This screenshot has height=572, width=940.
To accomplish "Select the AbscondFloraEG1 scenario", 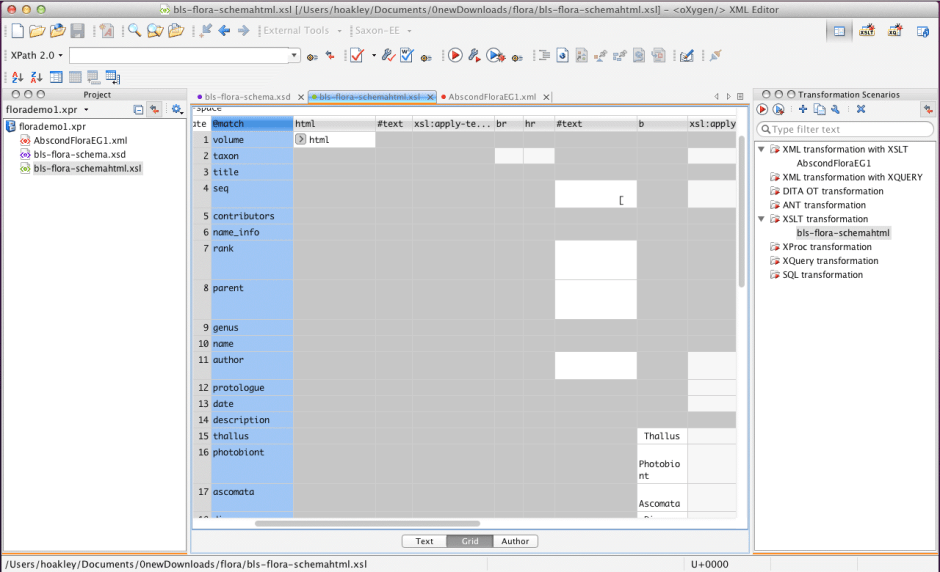I will point(834,163).
